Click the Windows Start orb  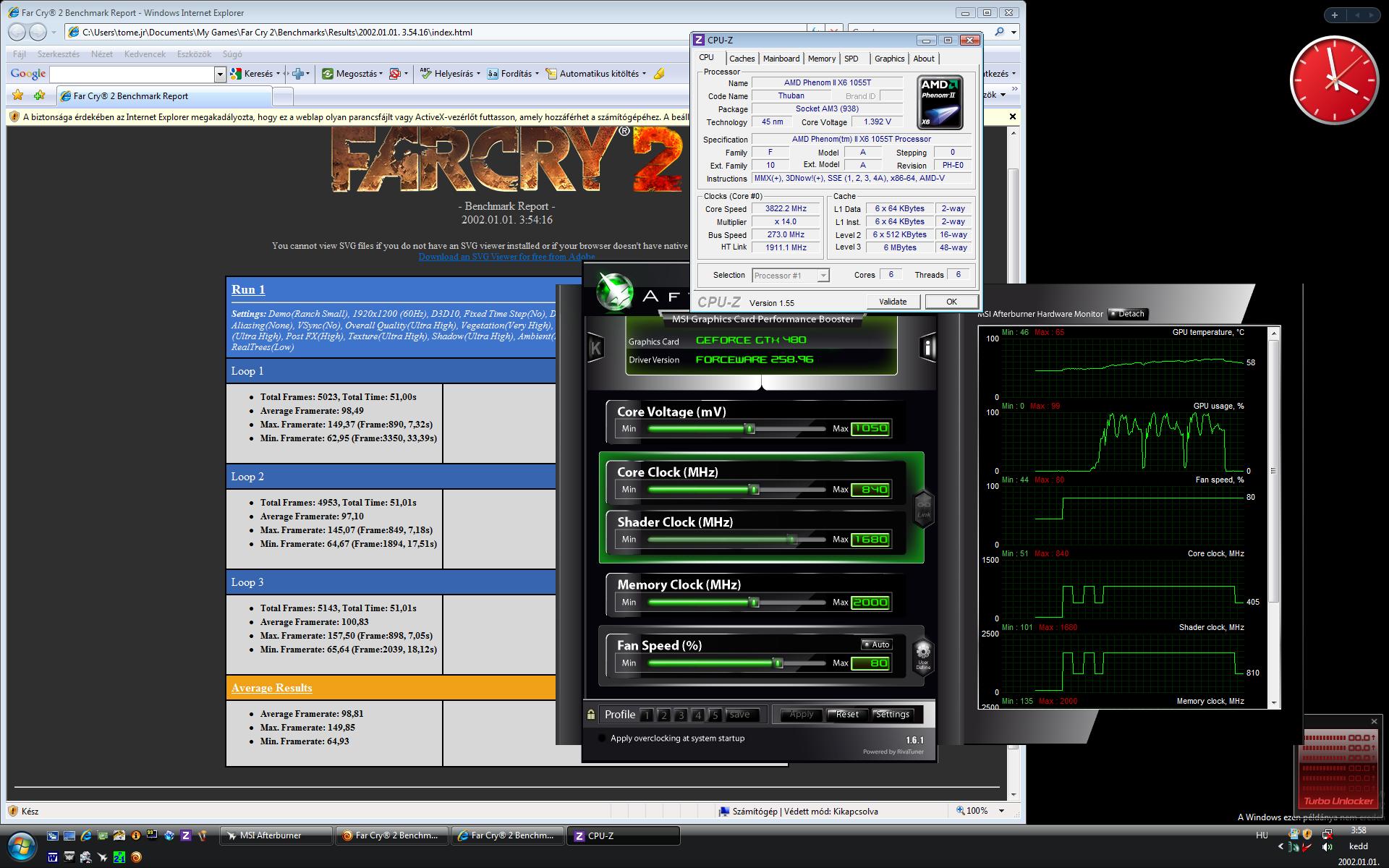click(x=22, y=845)
